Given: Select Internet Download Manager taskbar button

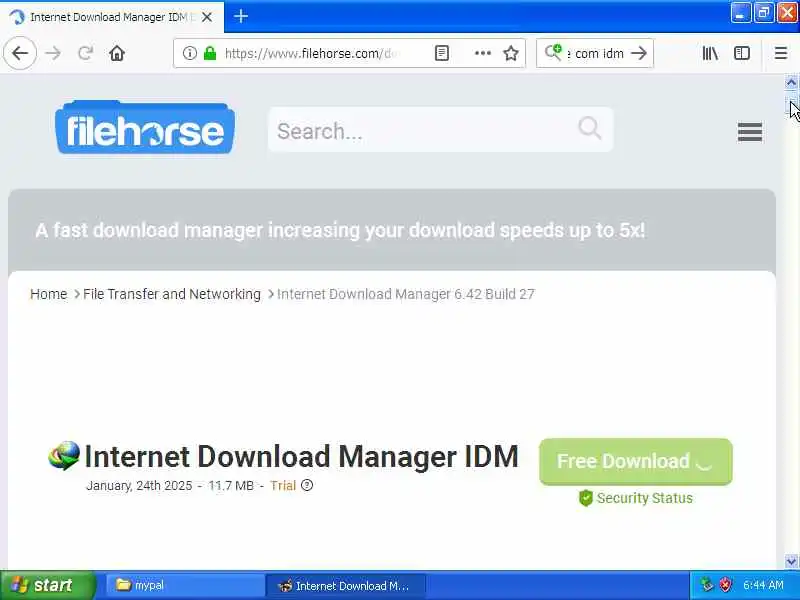Looking at the screenshot, I should coord(345,585).
